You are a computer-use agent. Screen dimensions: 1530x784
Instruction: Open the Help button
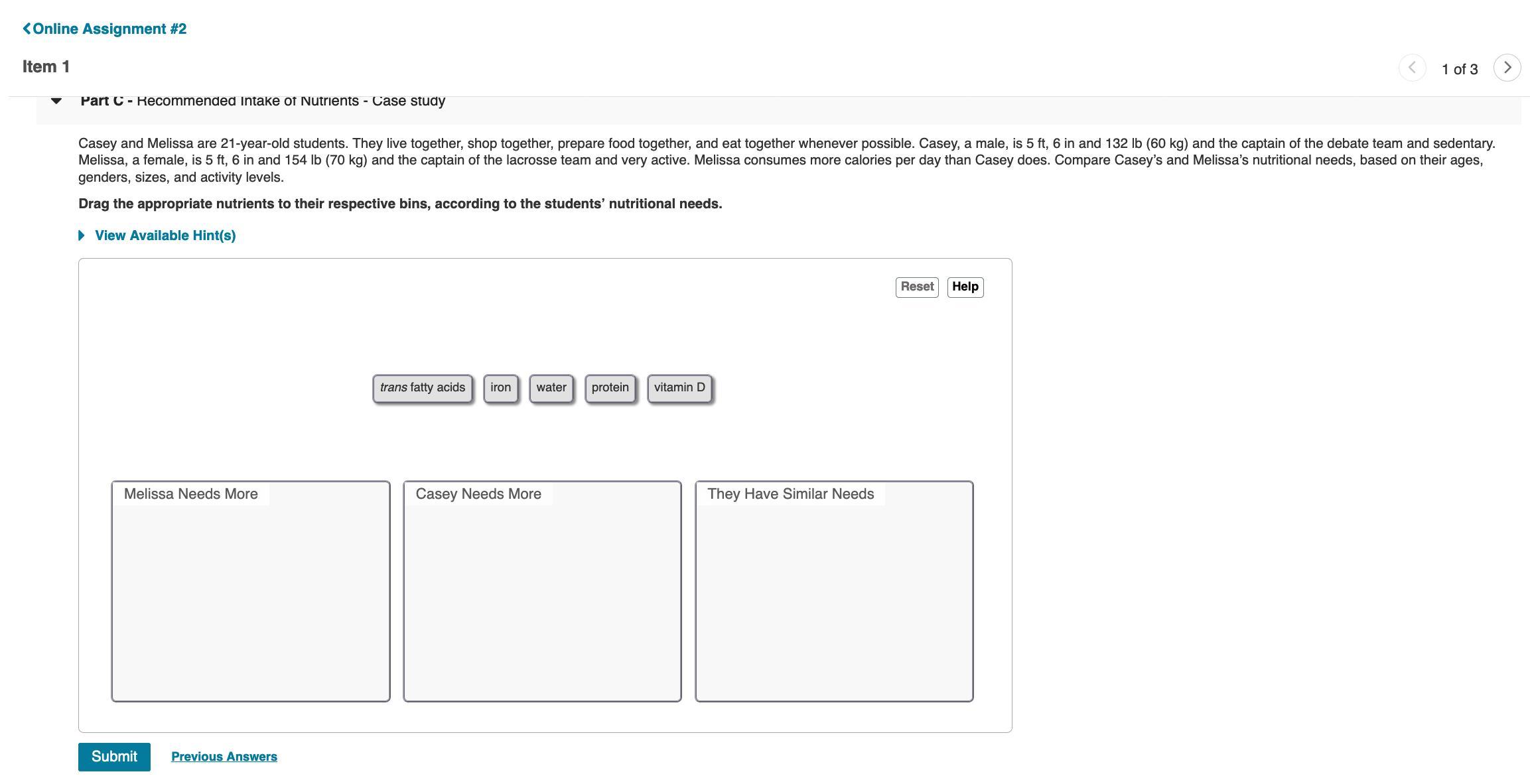pos(965,287)
